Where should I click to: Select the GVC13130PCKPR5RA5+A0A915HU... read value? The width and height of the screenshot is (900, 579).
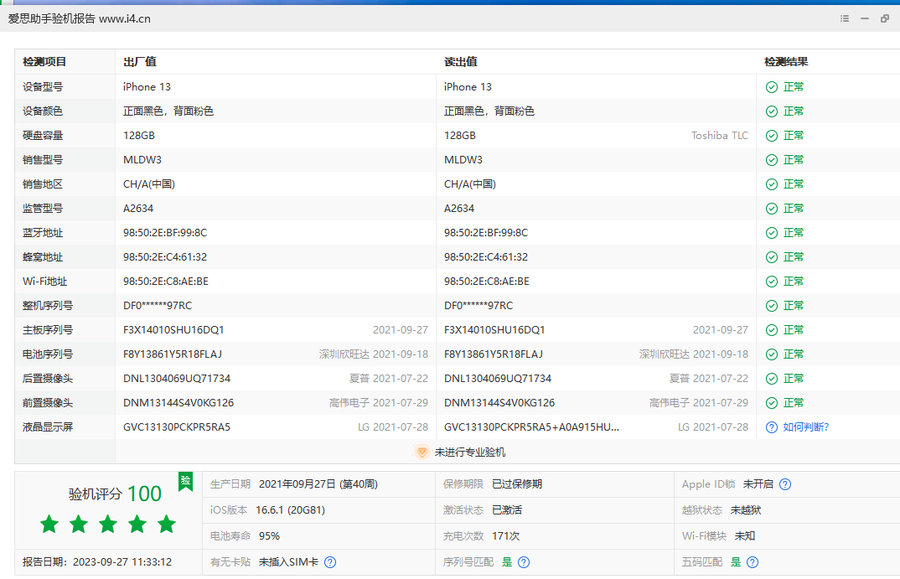[x=532, y=427]
